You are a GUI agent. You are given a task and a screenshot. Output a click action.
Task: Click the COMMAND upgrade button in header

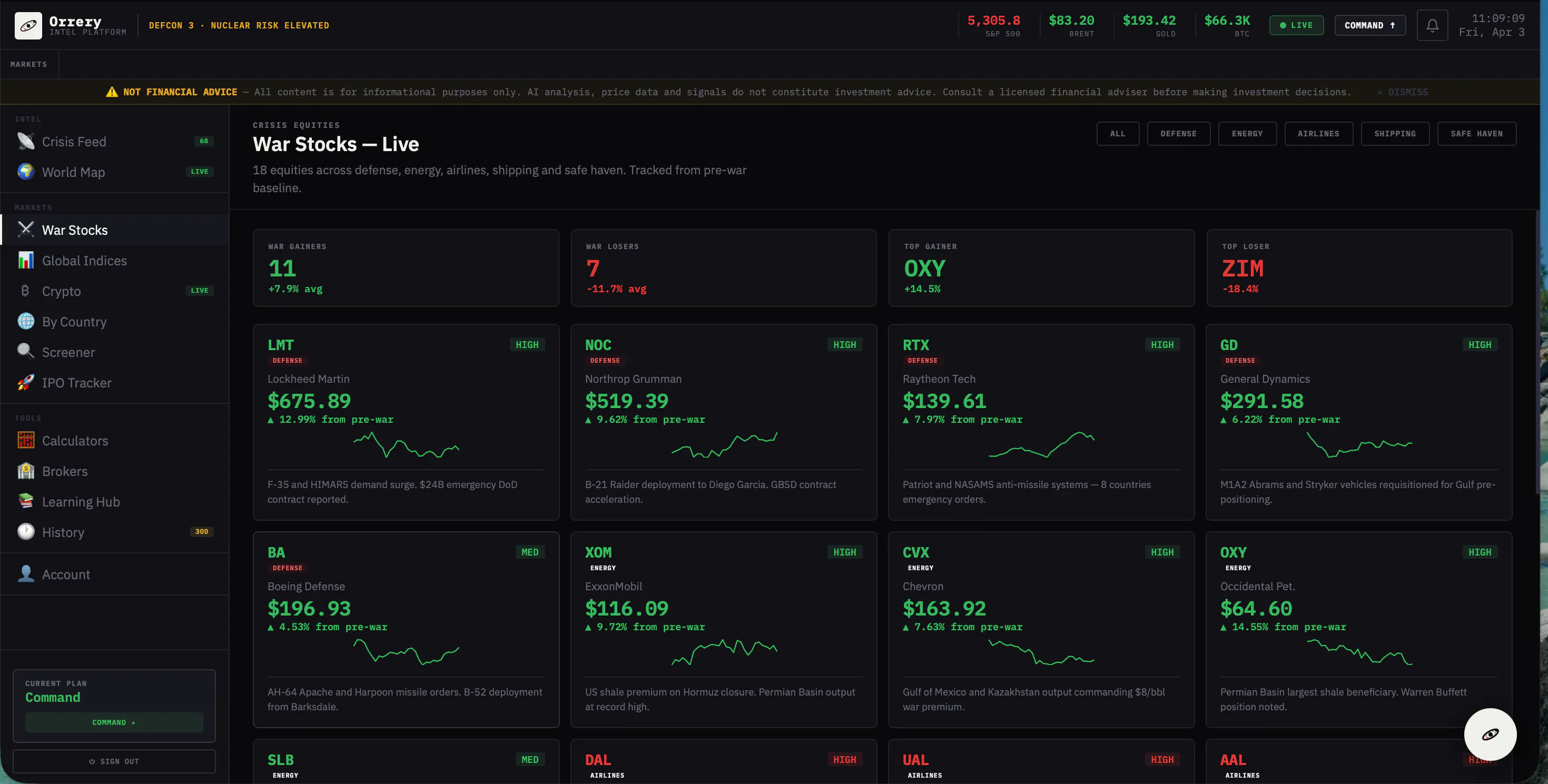[x=1369, y=25]
